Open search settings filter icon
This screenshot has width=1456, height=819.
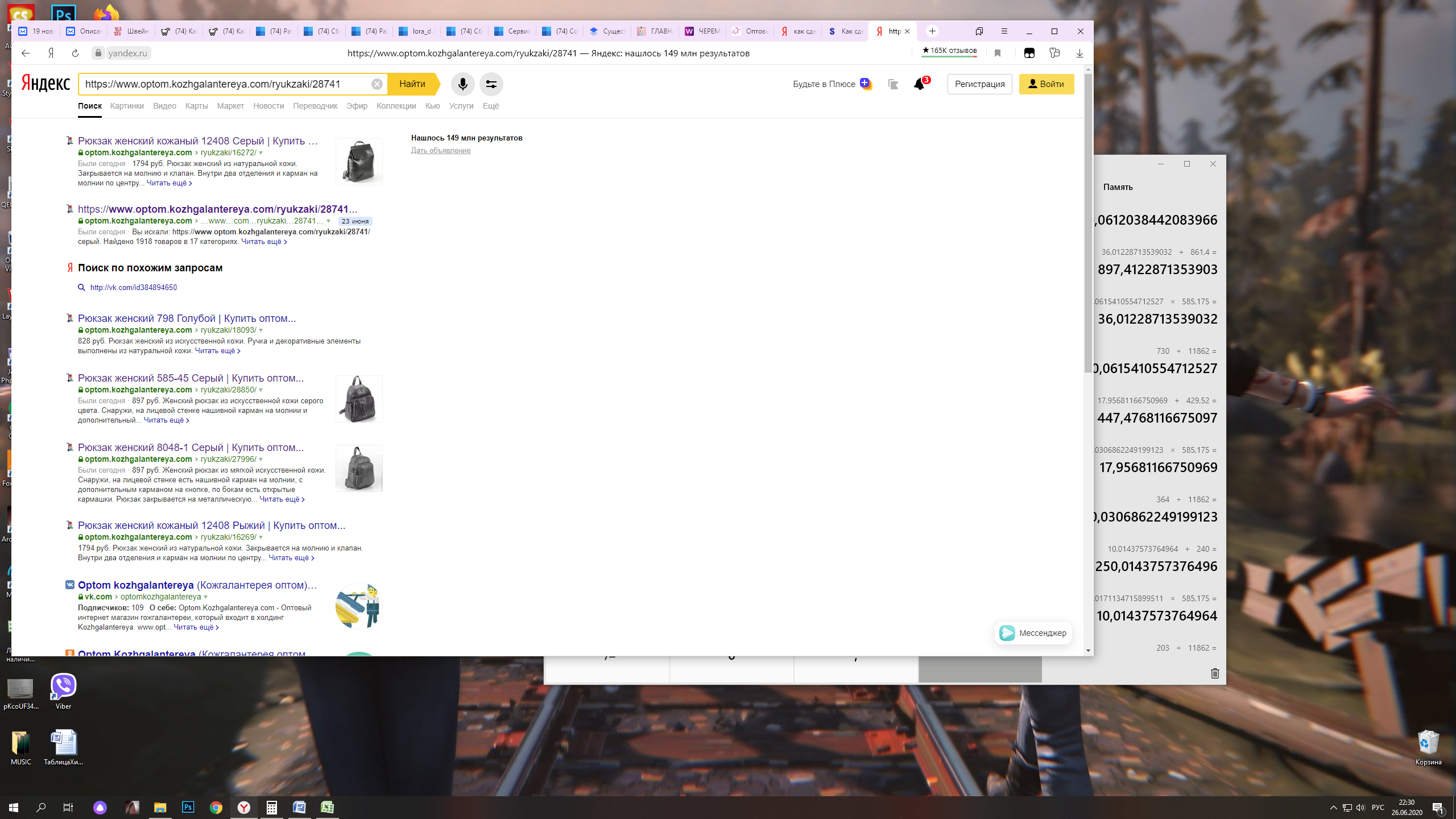coord(491,84)
